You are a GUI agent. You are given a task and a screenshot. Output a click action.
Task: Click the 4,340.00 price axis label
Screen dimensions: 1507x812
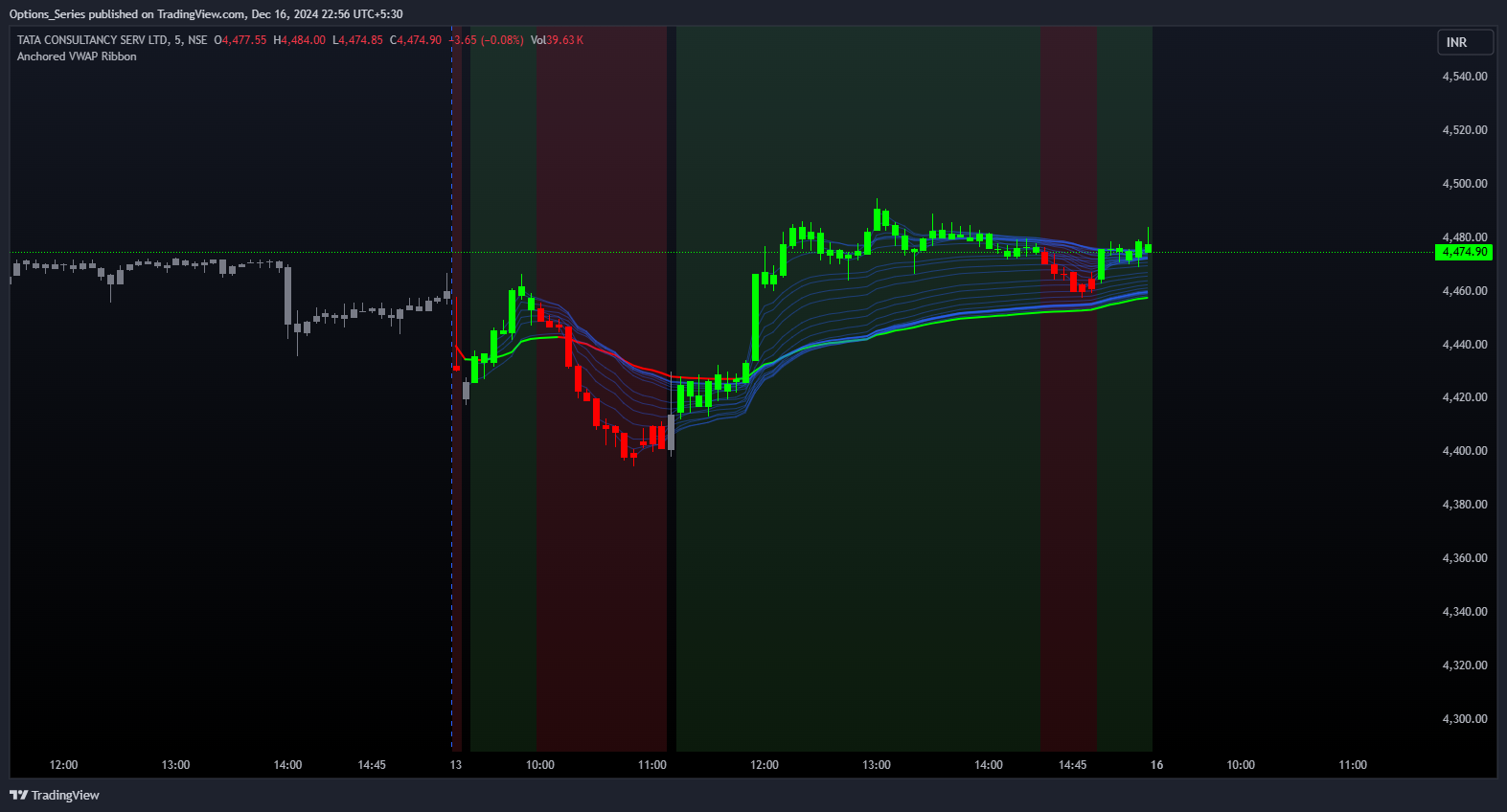pos(1465,612)
